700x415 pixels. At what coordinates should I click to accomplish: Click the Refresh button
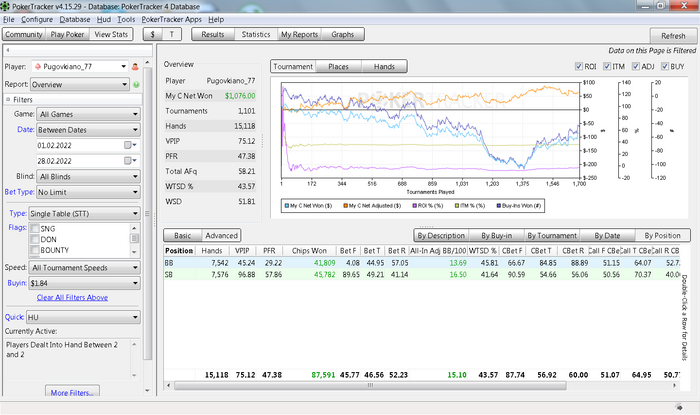[673, 36]
